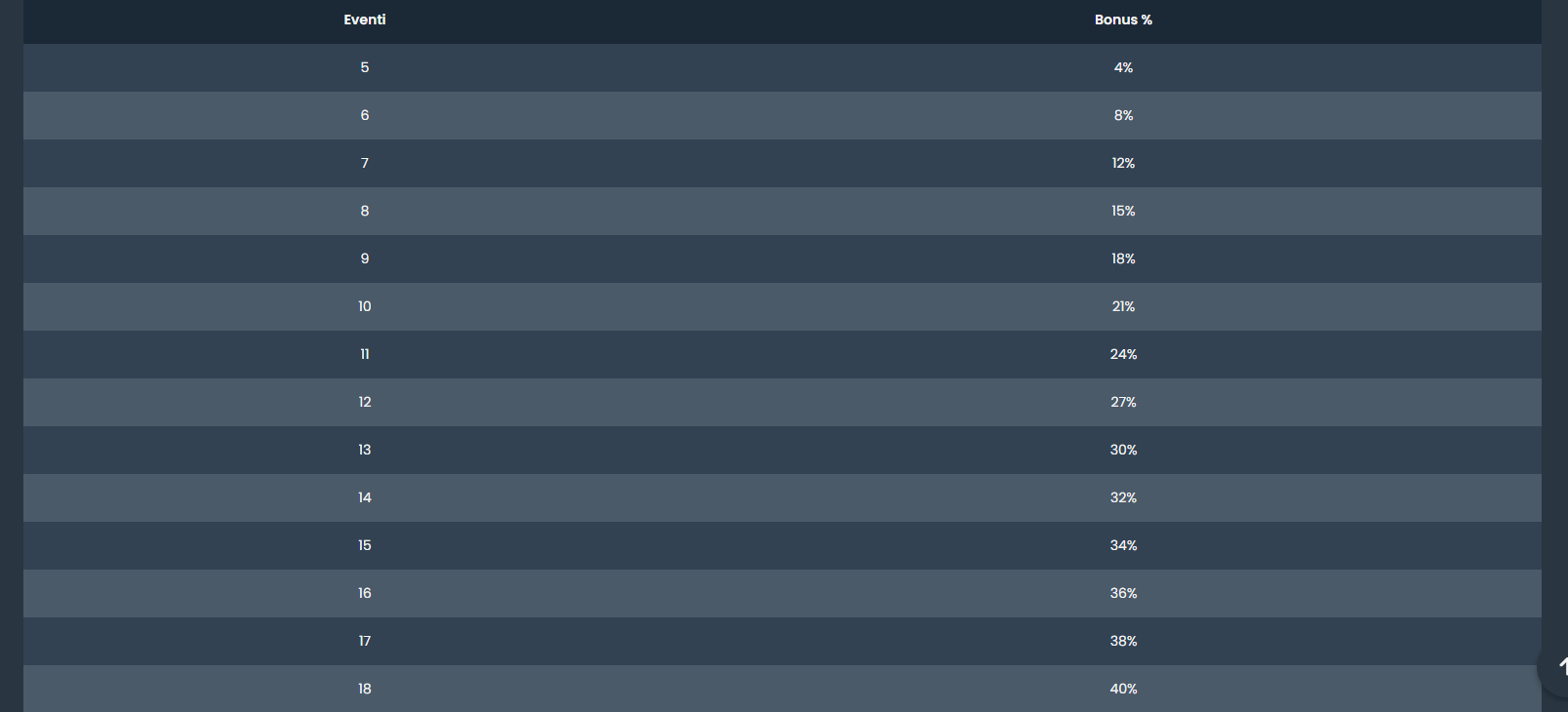The image size is (1568, 712).
Task: Select the 16 events row
Action: pyautogui.click(x=783, y=593)
